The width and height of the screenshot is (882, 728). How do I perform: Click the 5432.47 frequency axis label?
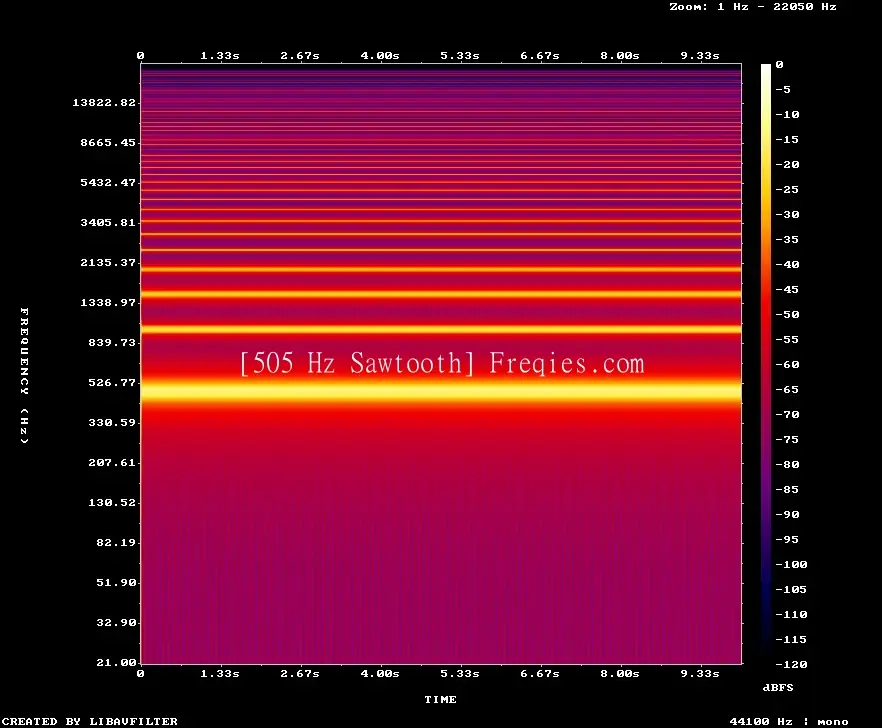coord(108,182)
